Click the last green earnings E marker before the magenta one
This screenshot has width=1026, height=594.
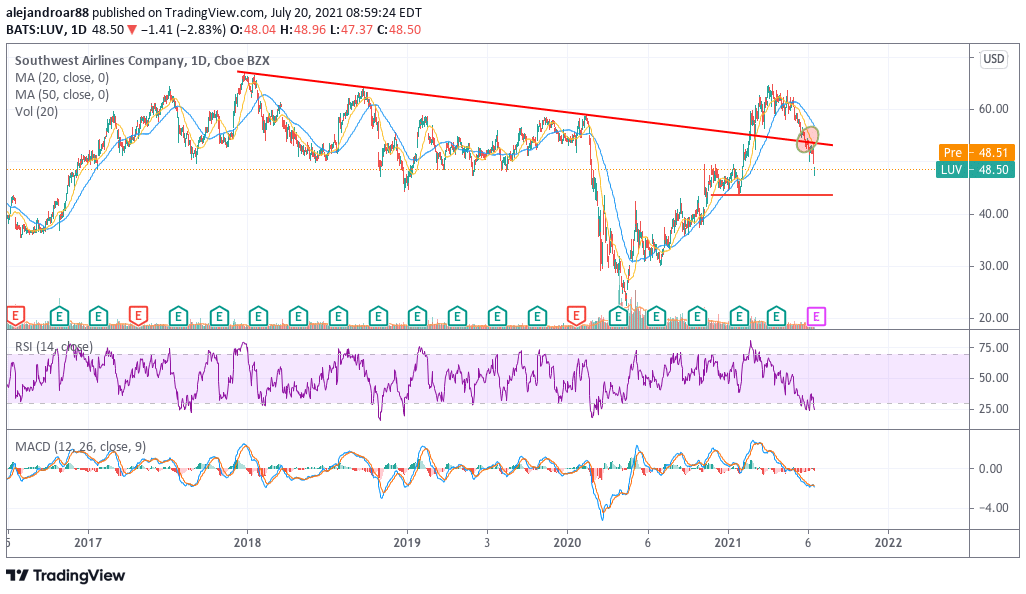(x=777, y=317)
